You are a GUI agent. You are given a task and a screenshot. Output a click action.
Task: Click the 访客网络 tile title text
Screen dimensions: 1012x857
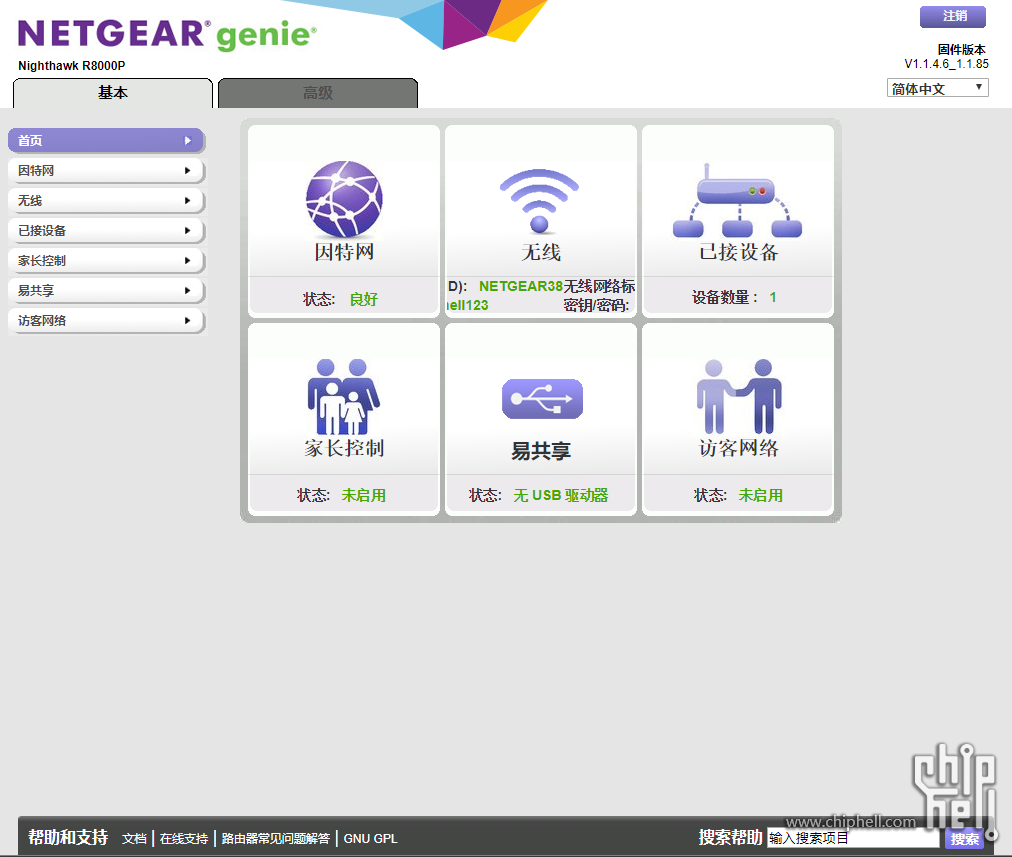point(738,448)
